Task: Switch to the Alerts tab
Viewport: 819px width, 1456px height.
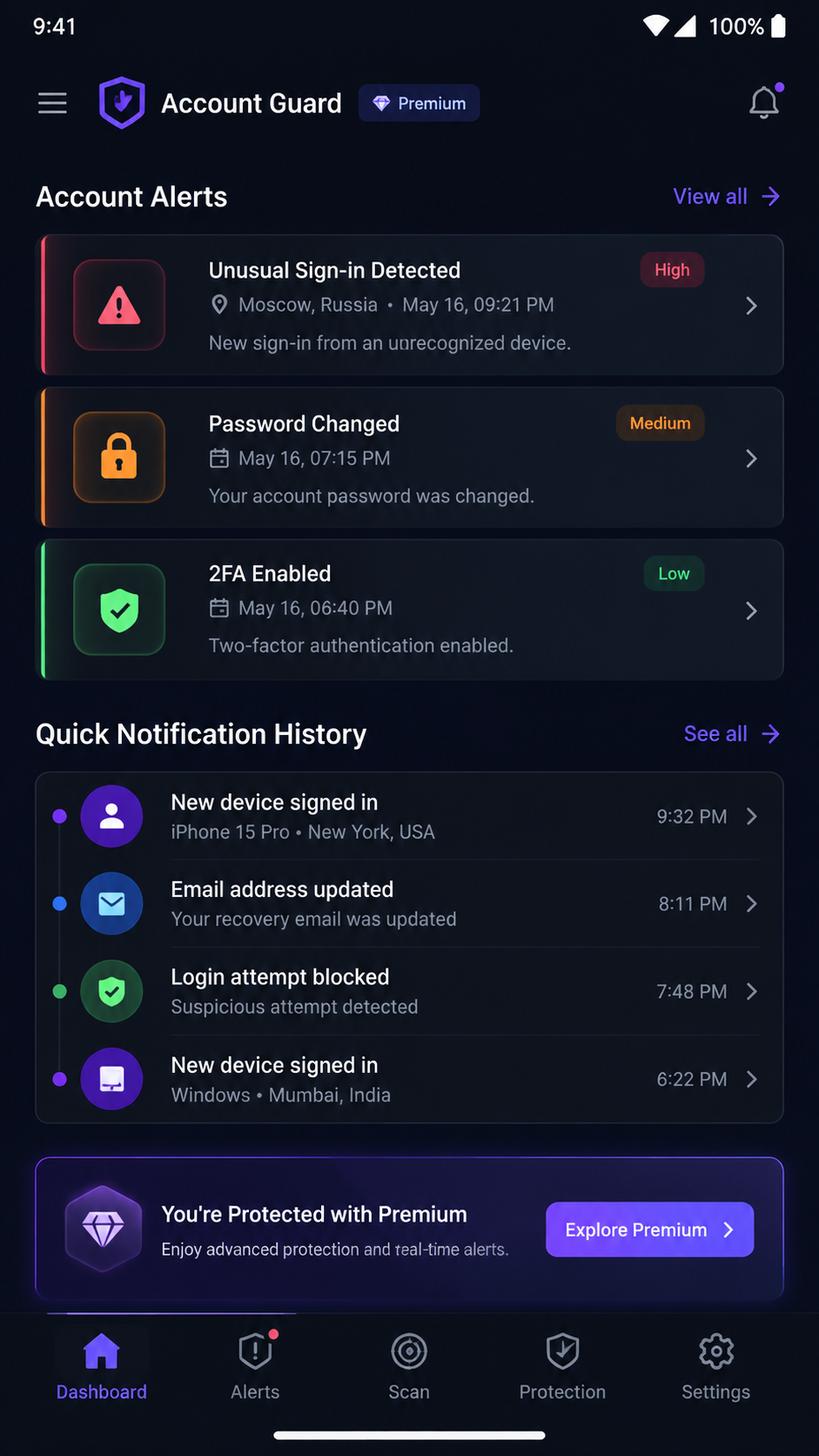Action: click(255, 1366)
